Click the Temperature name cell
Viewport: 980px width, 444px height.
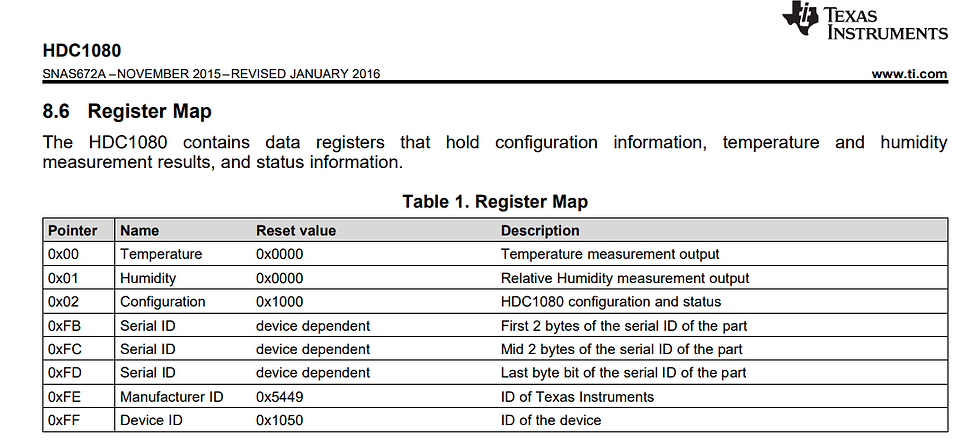click(161, 254)
